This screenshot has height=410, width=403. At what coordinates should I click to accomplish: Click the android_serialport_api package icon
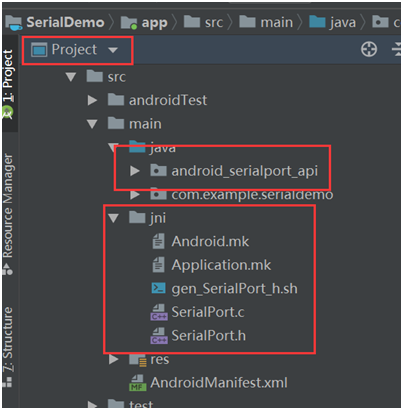click(158, 170)
